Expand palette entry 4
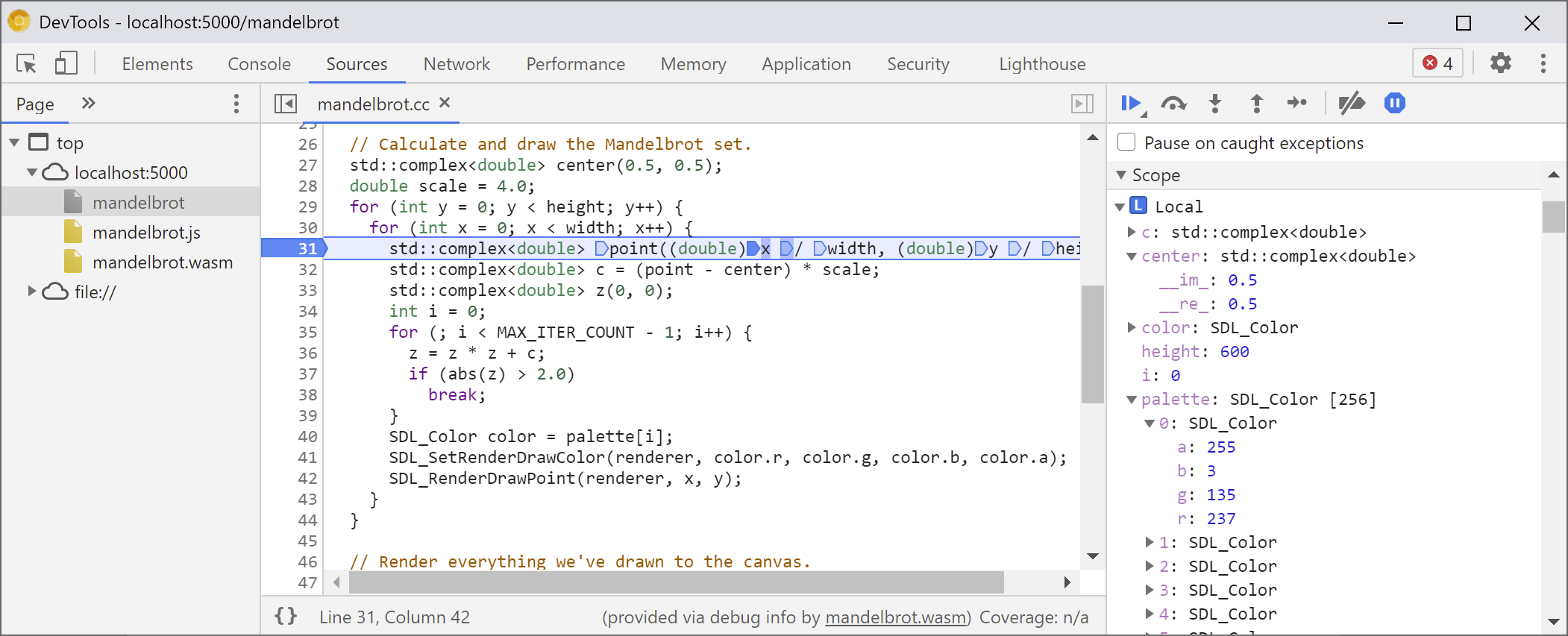 coord(1150,614)
